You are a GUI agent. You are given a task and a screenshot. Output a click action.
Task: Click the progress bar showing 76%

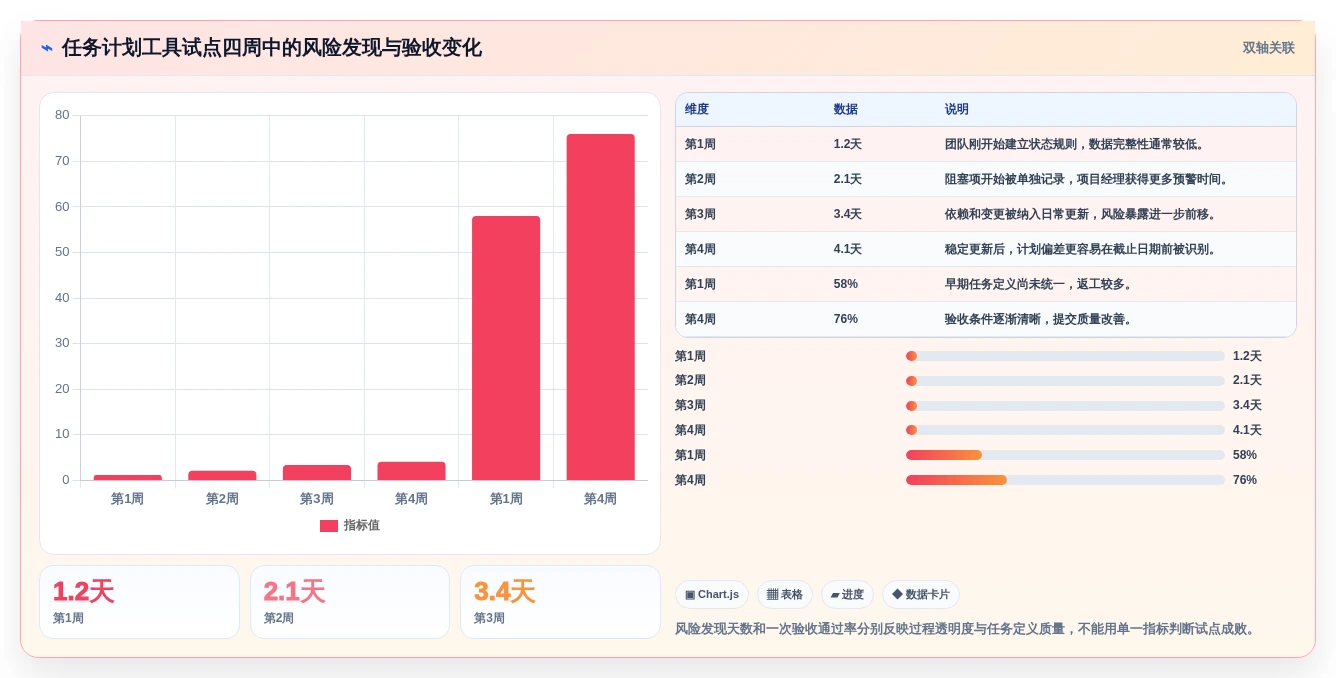(1065, 480)
